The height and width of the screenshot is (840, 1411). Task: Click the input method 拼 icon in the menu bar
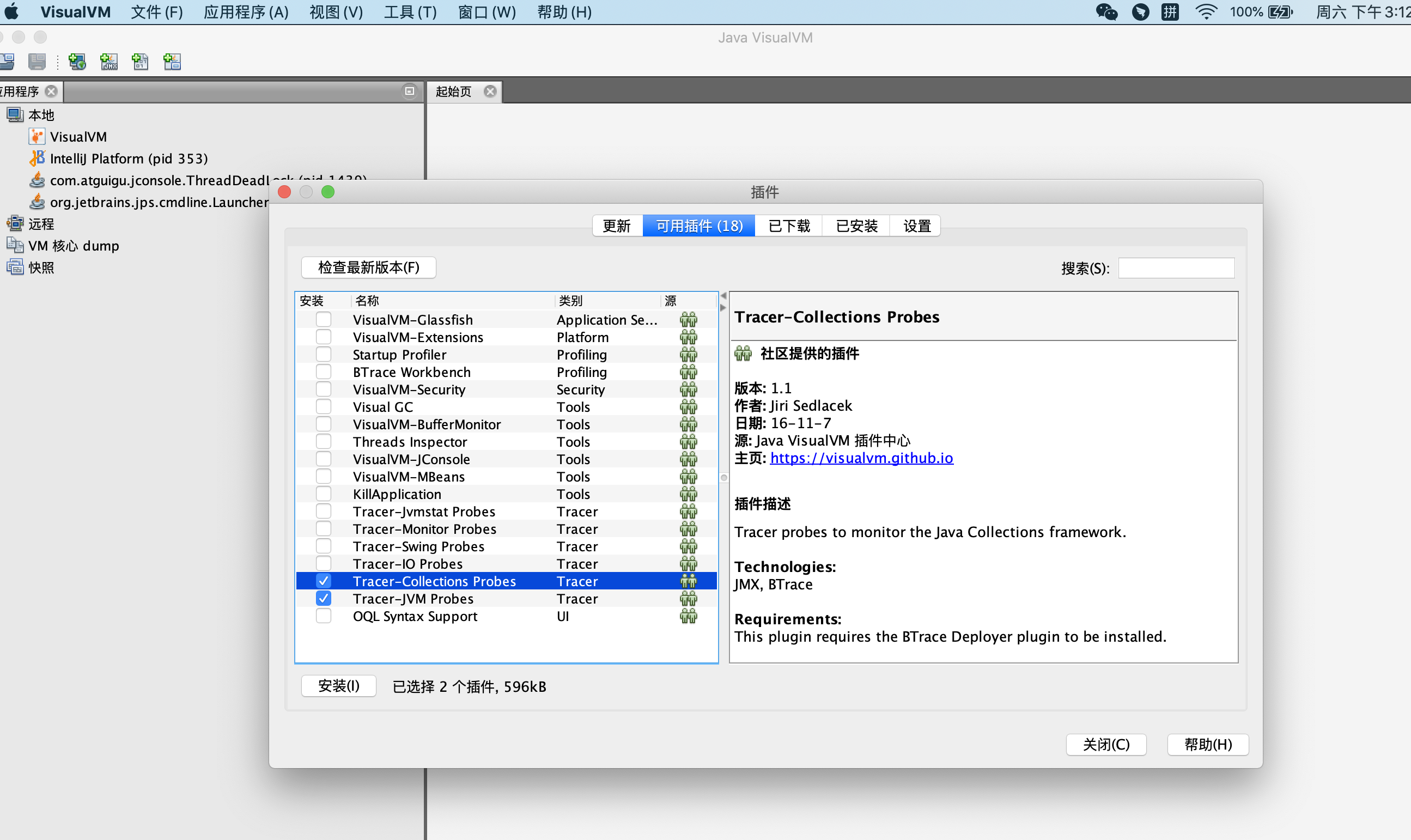click(1170, 12)
